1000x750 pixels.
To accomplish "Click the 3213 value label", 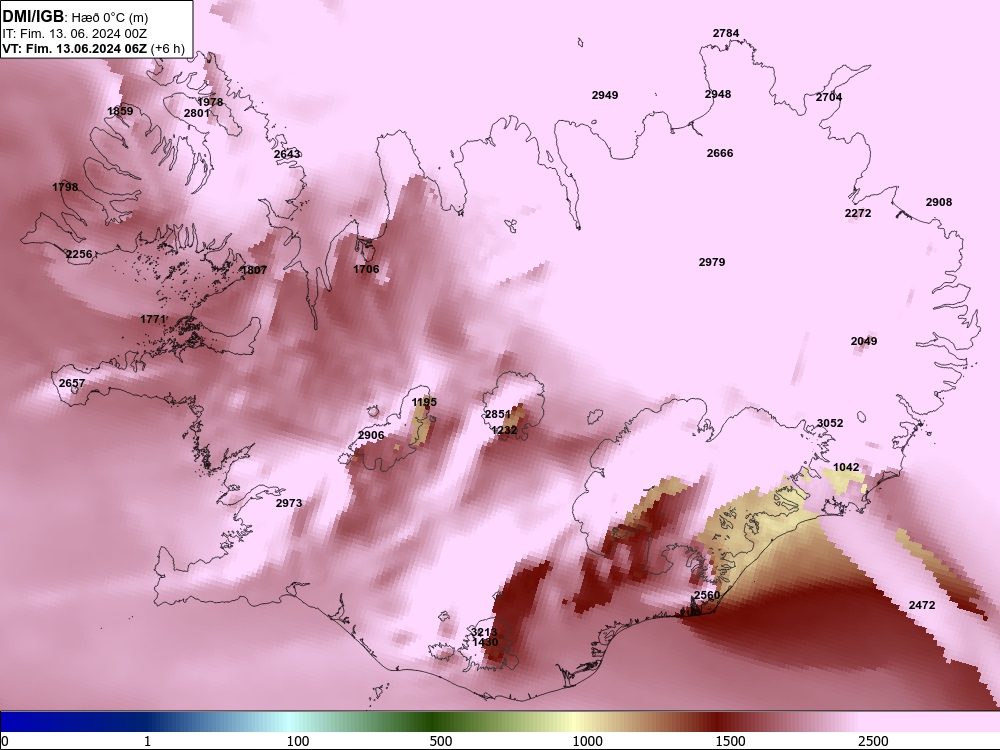I will (x=483, y=632).
